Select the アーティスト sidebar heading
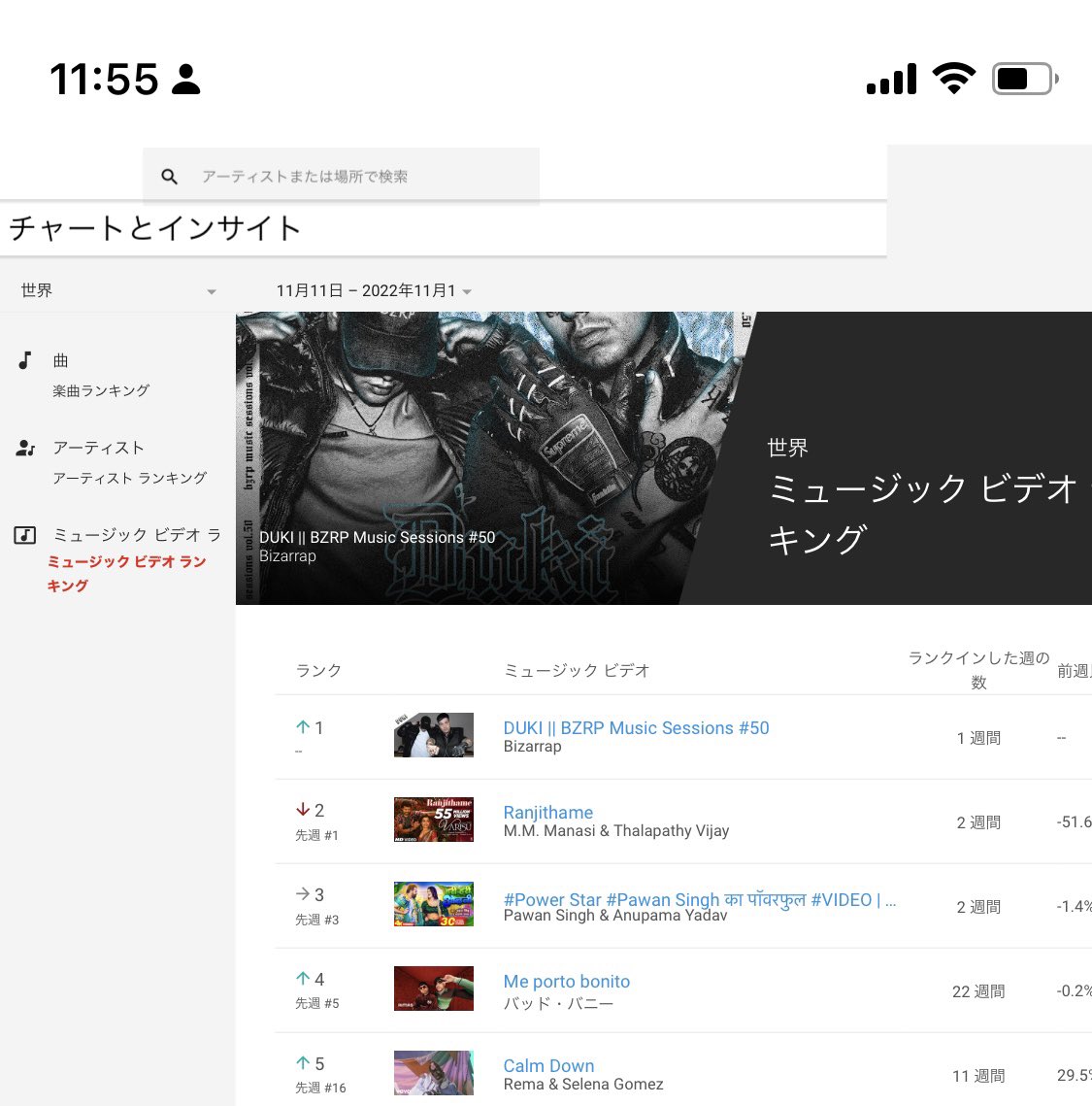This screenshot has width=1092, height=1106. coord(98,448)
